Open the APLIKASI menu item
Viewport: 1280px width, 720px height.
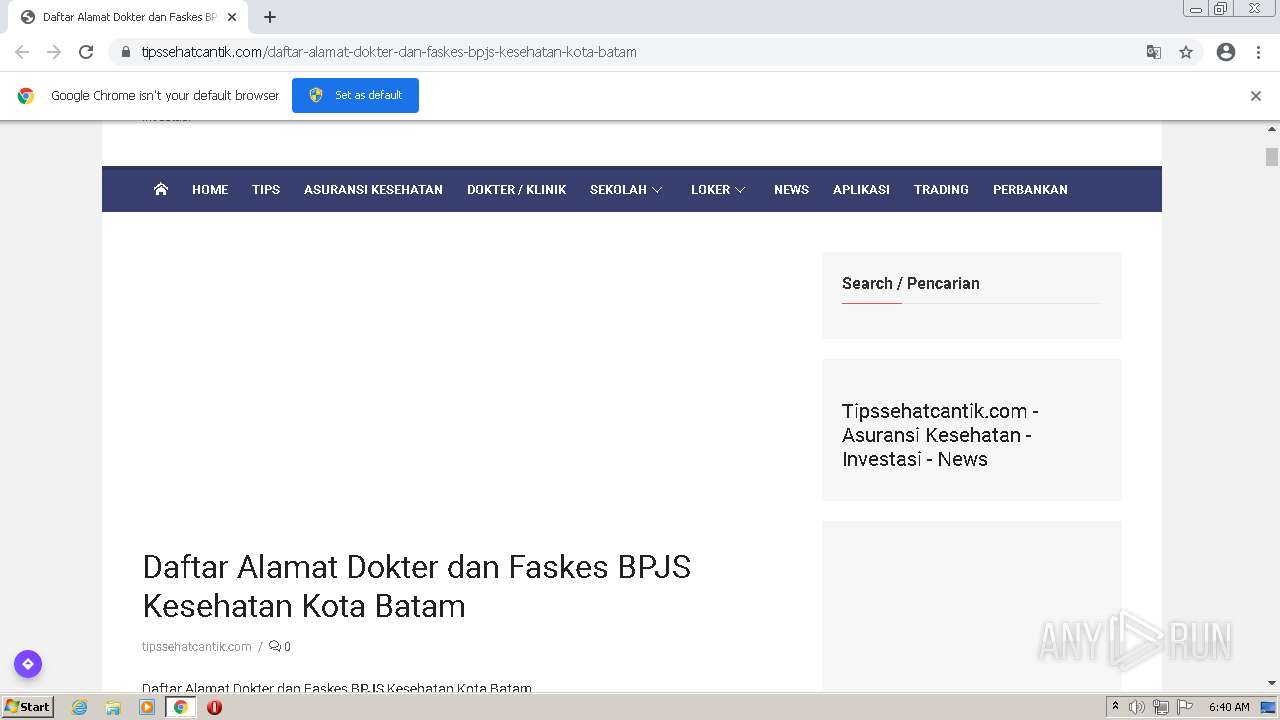tap(861, 189)
